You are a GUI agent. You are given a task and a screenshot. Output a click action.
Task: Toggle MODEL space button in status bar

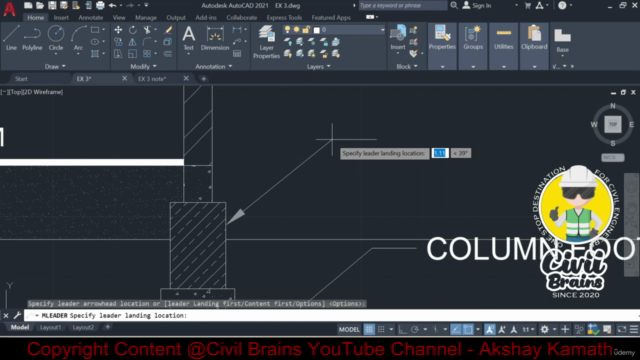point(349,329)
